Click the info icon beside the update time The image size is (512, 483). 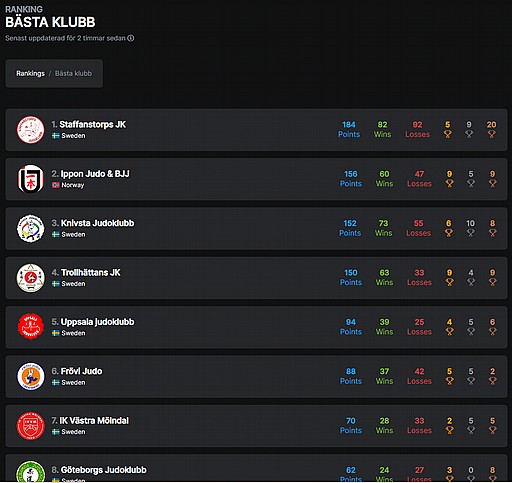[x=131, y=38]
